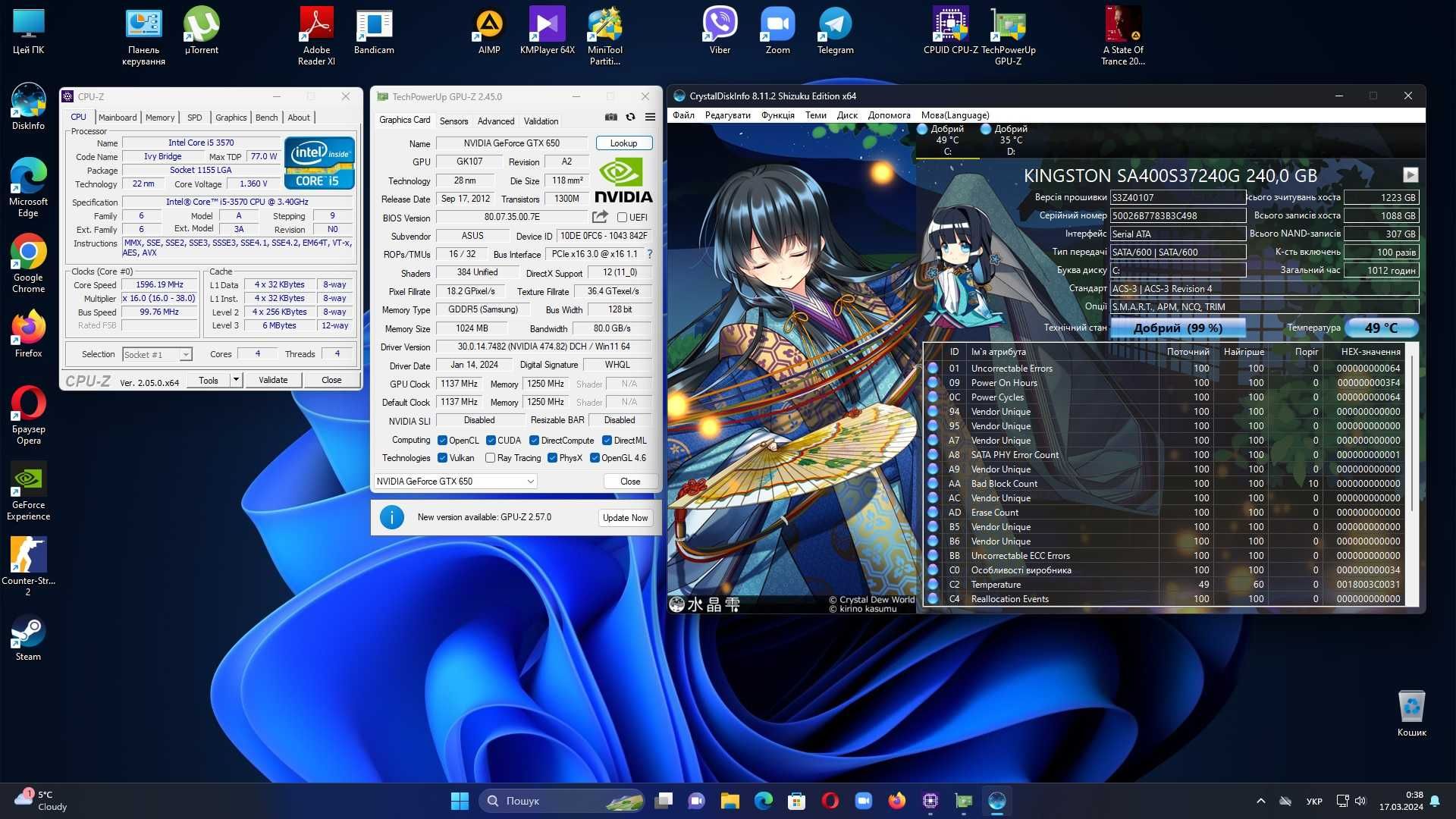Viewport: 1456px width, 819px height.
Task: Click the УКР language indicator in tray
Action: pos(1314,801)
